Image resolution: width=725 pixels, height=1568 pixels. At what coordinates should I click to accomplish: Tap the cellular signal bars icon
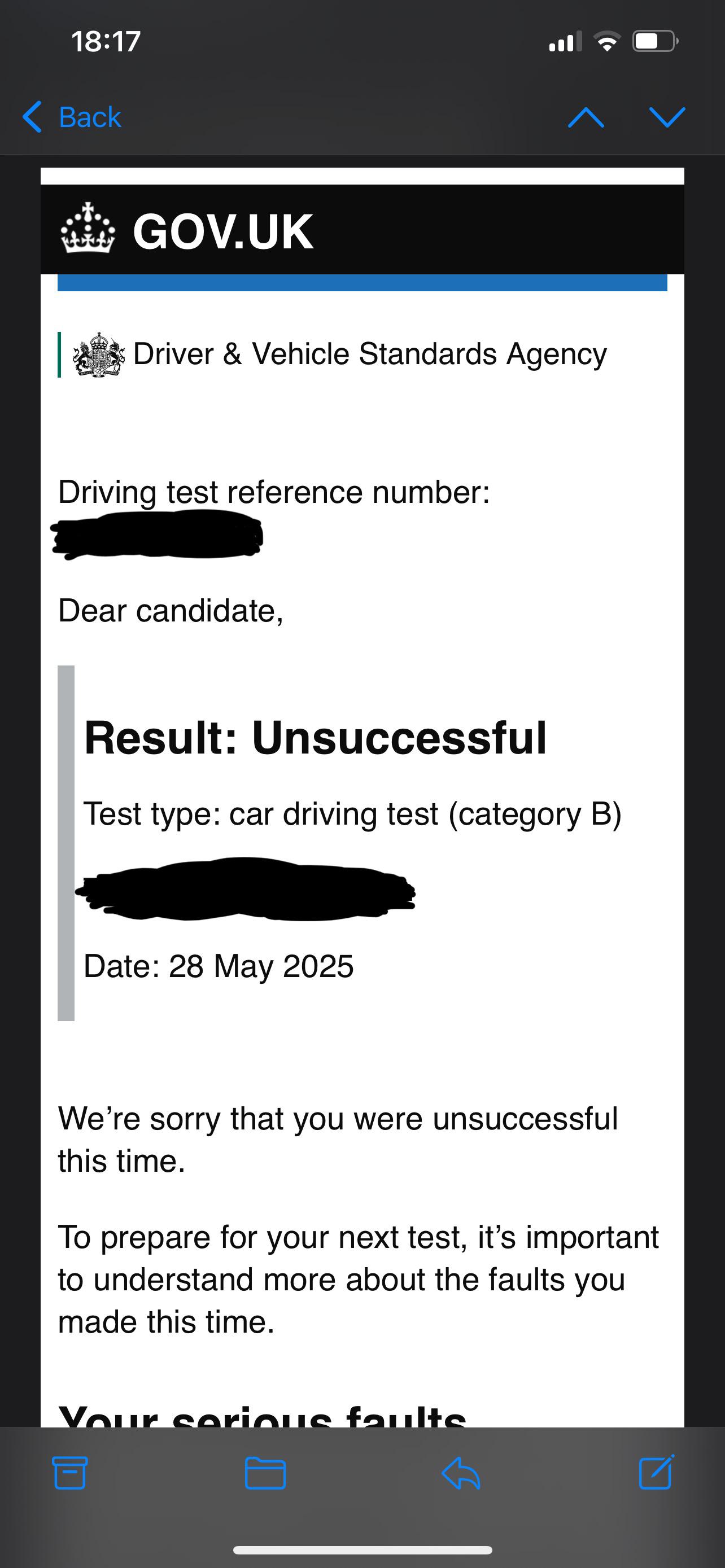click(x=564, y=42)
